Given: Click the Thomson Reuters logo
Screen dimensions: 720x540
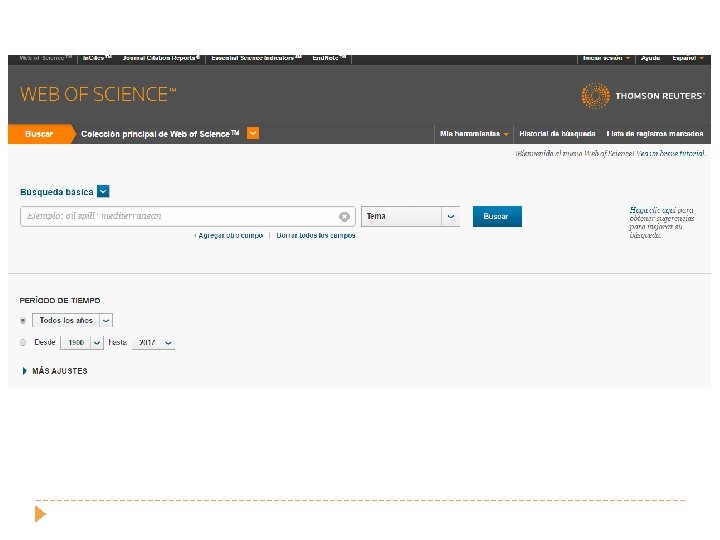Looking at the screenshot, I should click(x=642, y=96).
